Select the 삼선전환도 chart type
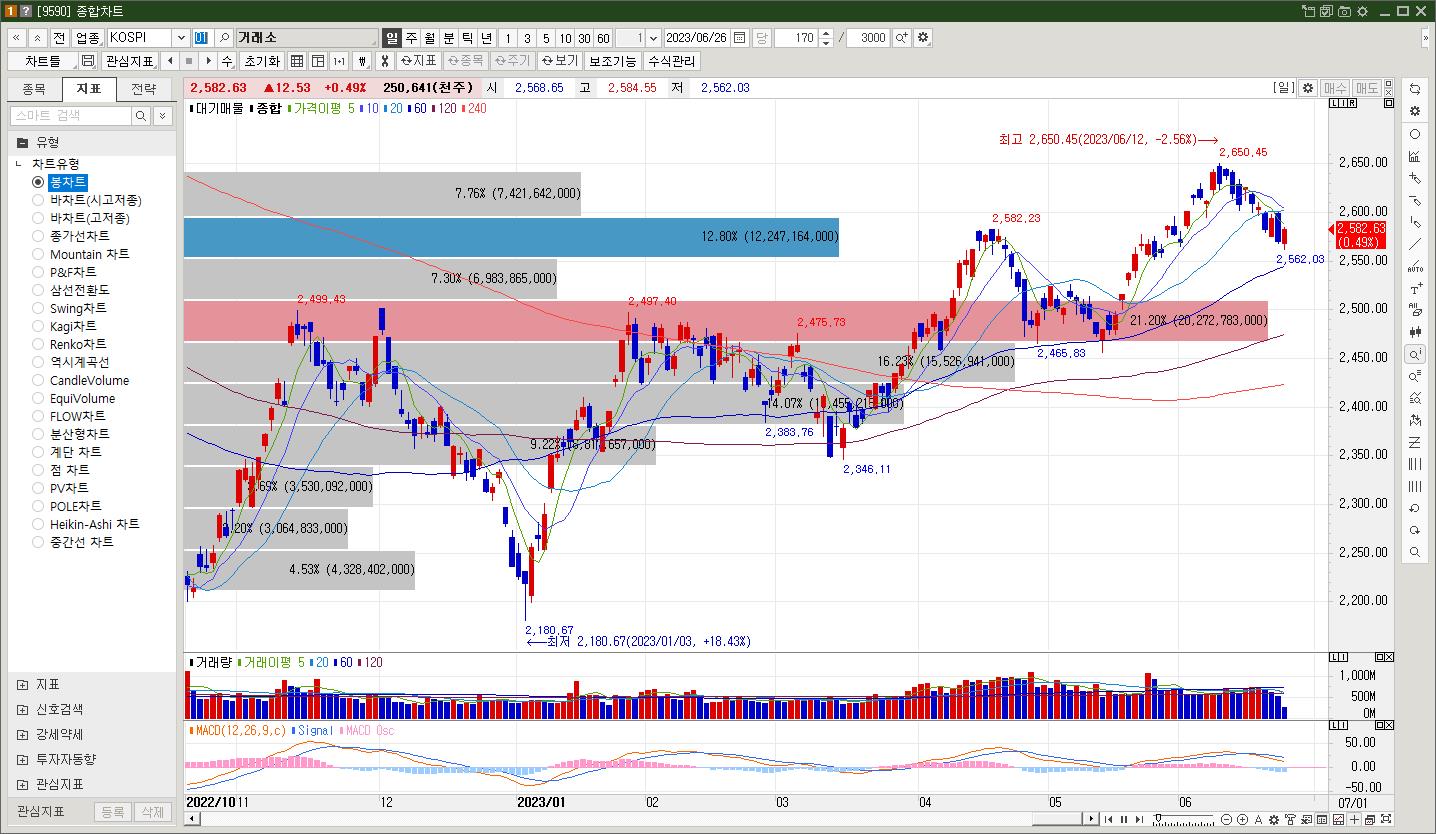The height and width of the screenshot is (834, 1436). (38, 290)
